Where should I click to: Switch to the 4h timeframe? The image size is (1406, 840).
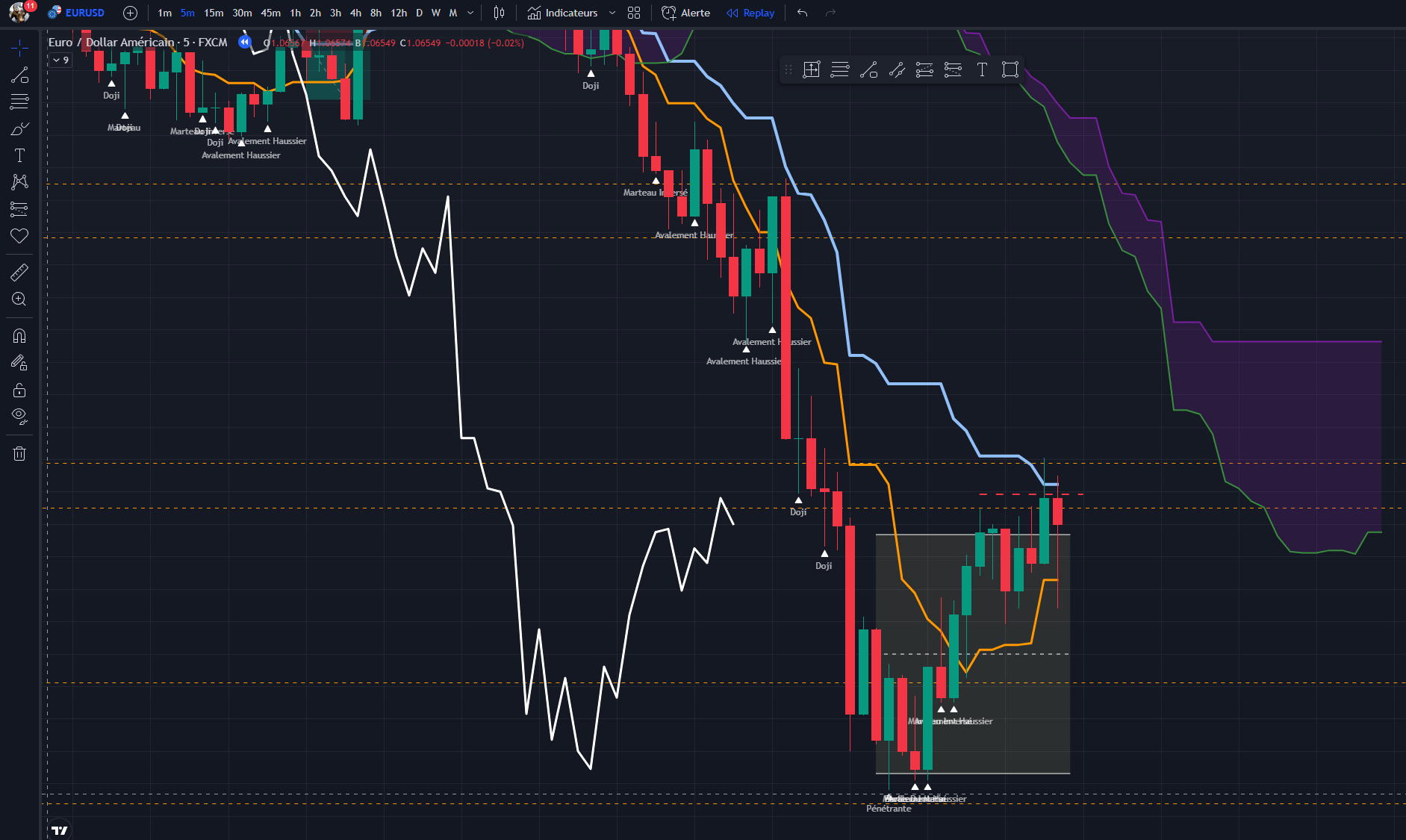[355, 13]
